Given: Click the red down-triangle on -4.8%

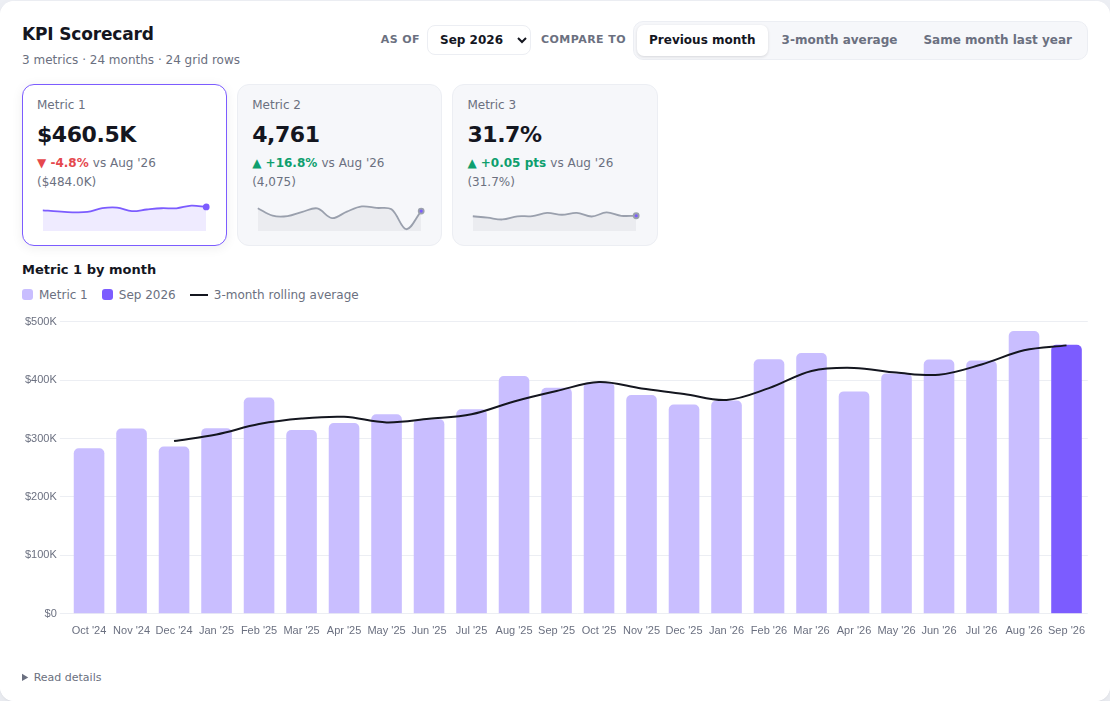Looking at the screenshot, I should [42, 164].
